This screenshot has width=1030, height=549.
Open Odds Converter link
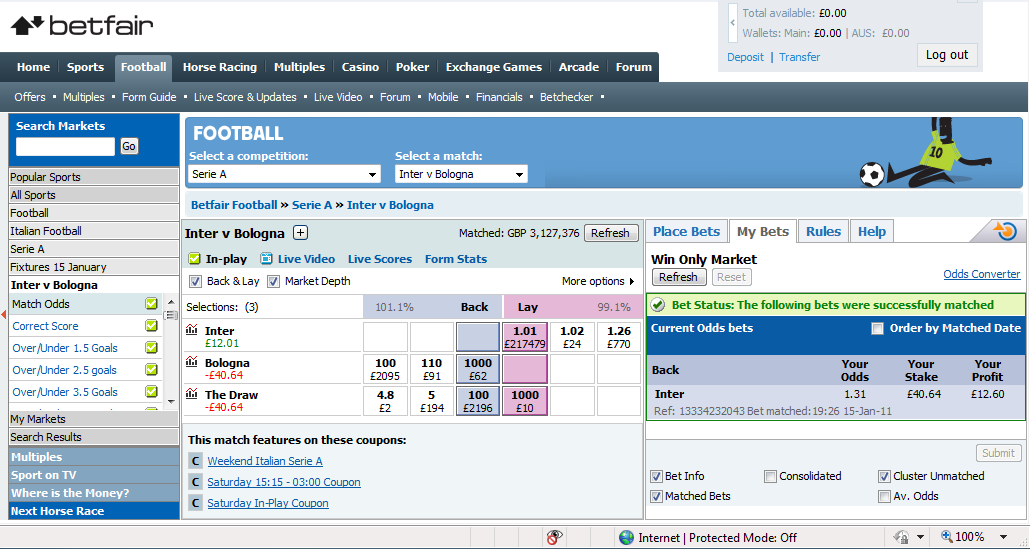[981, 274]
